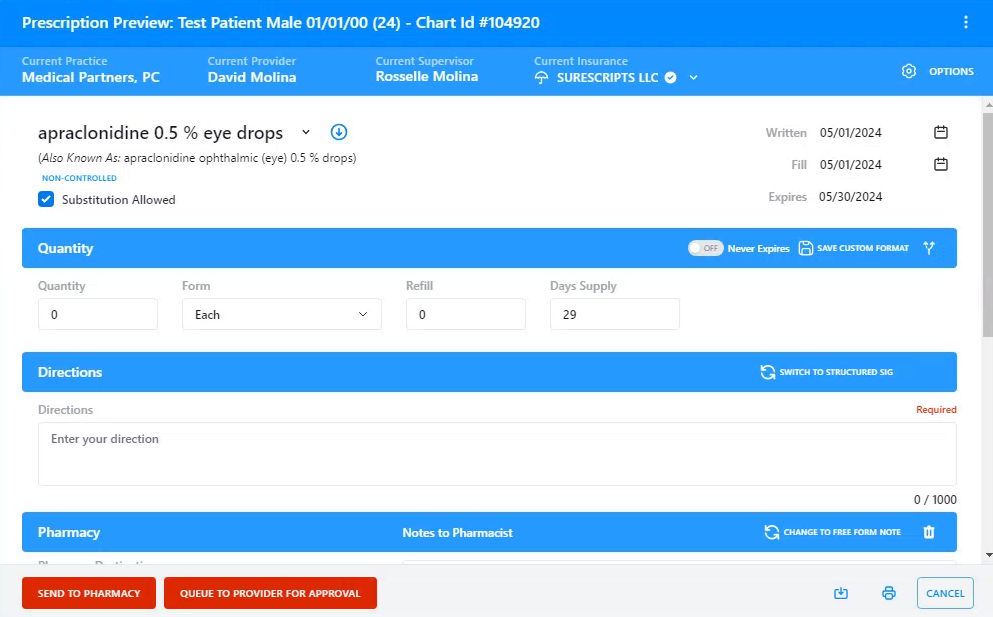Click SWITCH TO STRUCTURED SIG button
The image size is (993, 617).
pyautogui.click(x=827, y=372)
